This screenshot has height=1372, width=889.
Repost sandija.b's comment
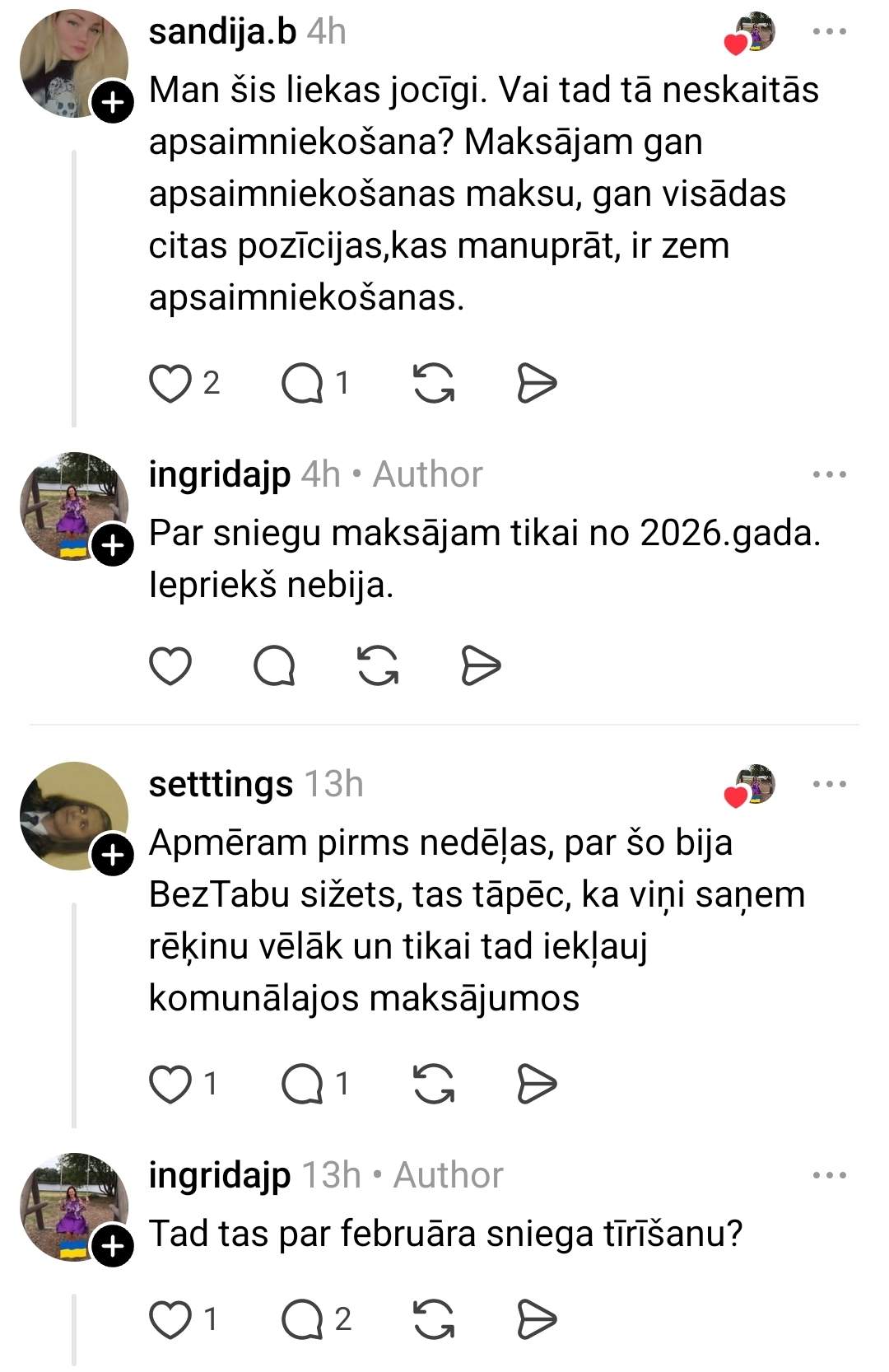click(x=434, y=384)
